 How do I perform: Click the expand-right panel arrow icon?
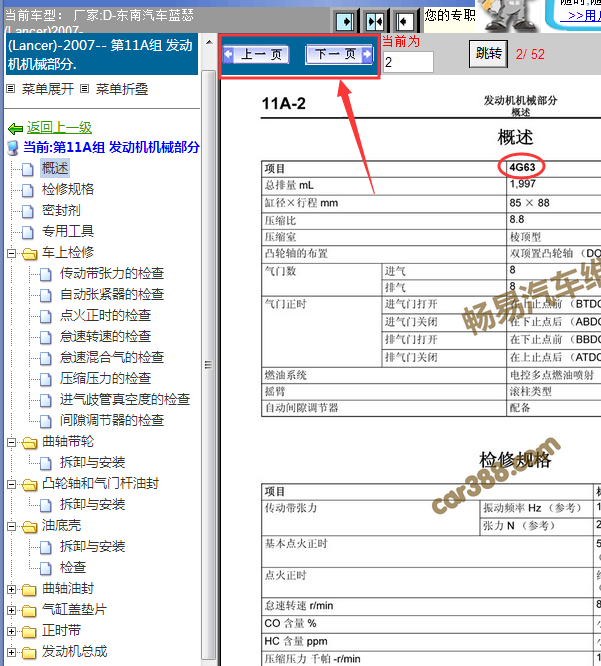[345, 21]
